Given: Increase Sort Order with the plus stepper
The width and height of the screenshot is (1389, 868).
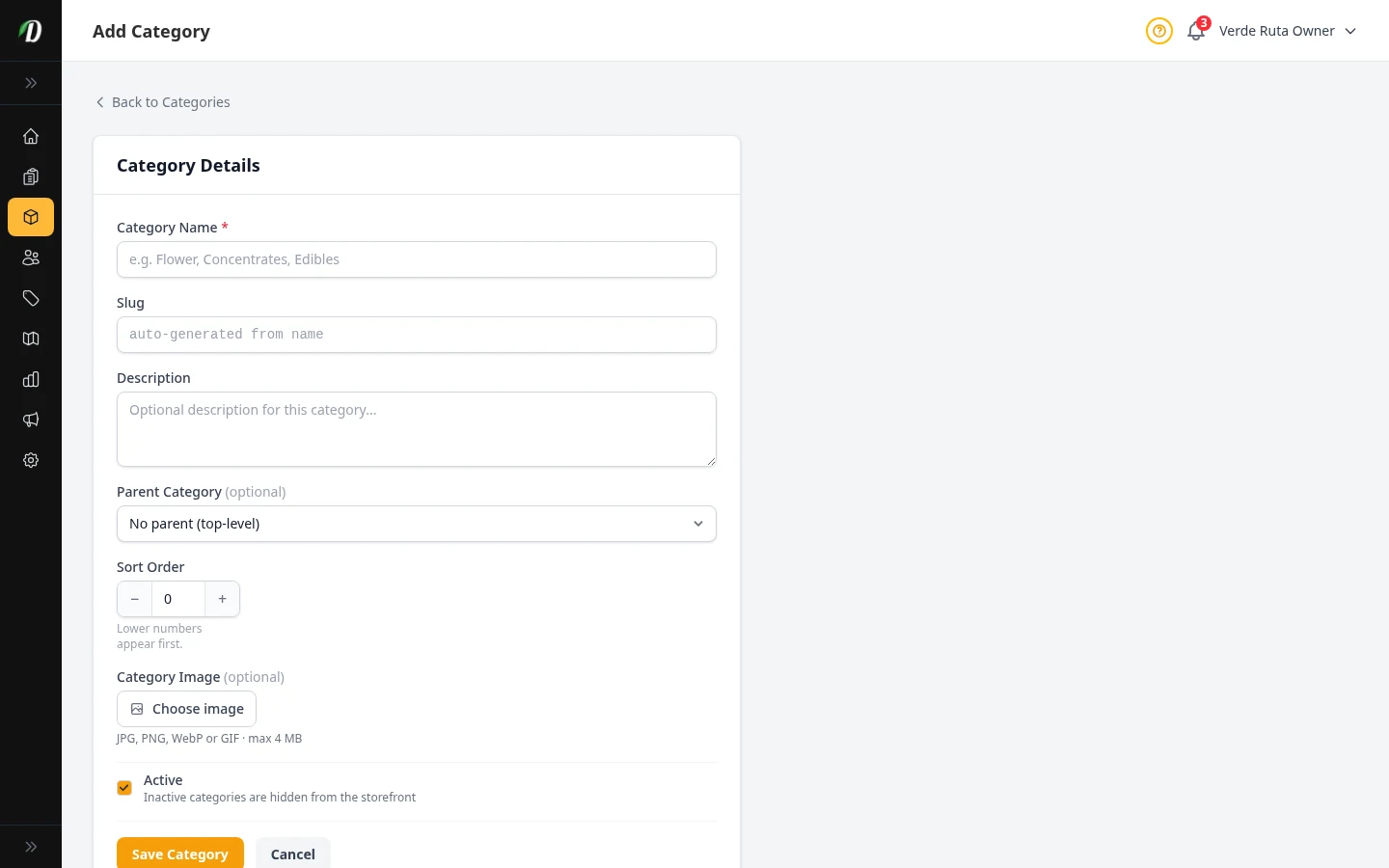Looking at the screenshot, I should 222,599.
